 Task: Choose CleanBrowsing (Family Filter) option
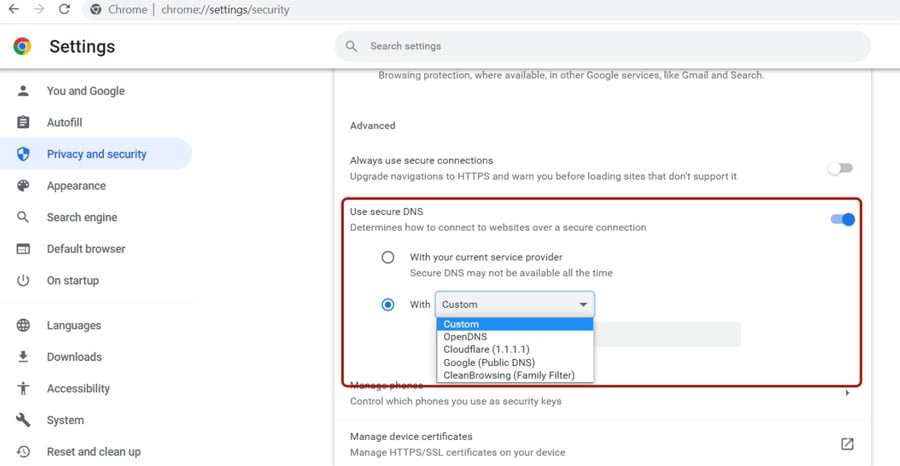coord(515,375)
